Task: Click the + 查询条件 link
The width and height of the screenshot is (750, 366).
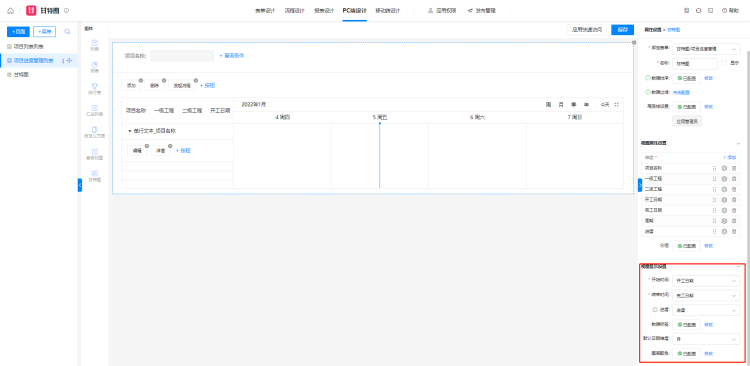Action: (232, 55)
